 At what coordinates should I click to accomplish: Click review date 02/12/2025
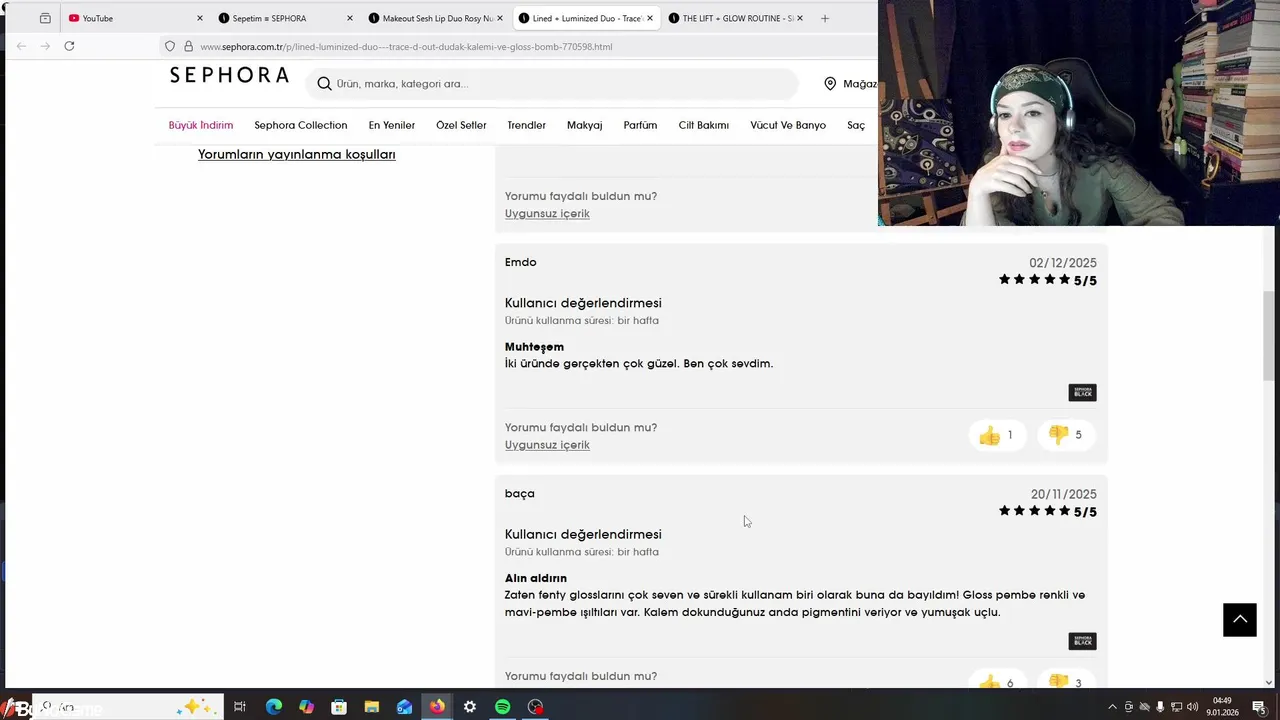(1063, 263)
